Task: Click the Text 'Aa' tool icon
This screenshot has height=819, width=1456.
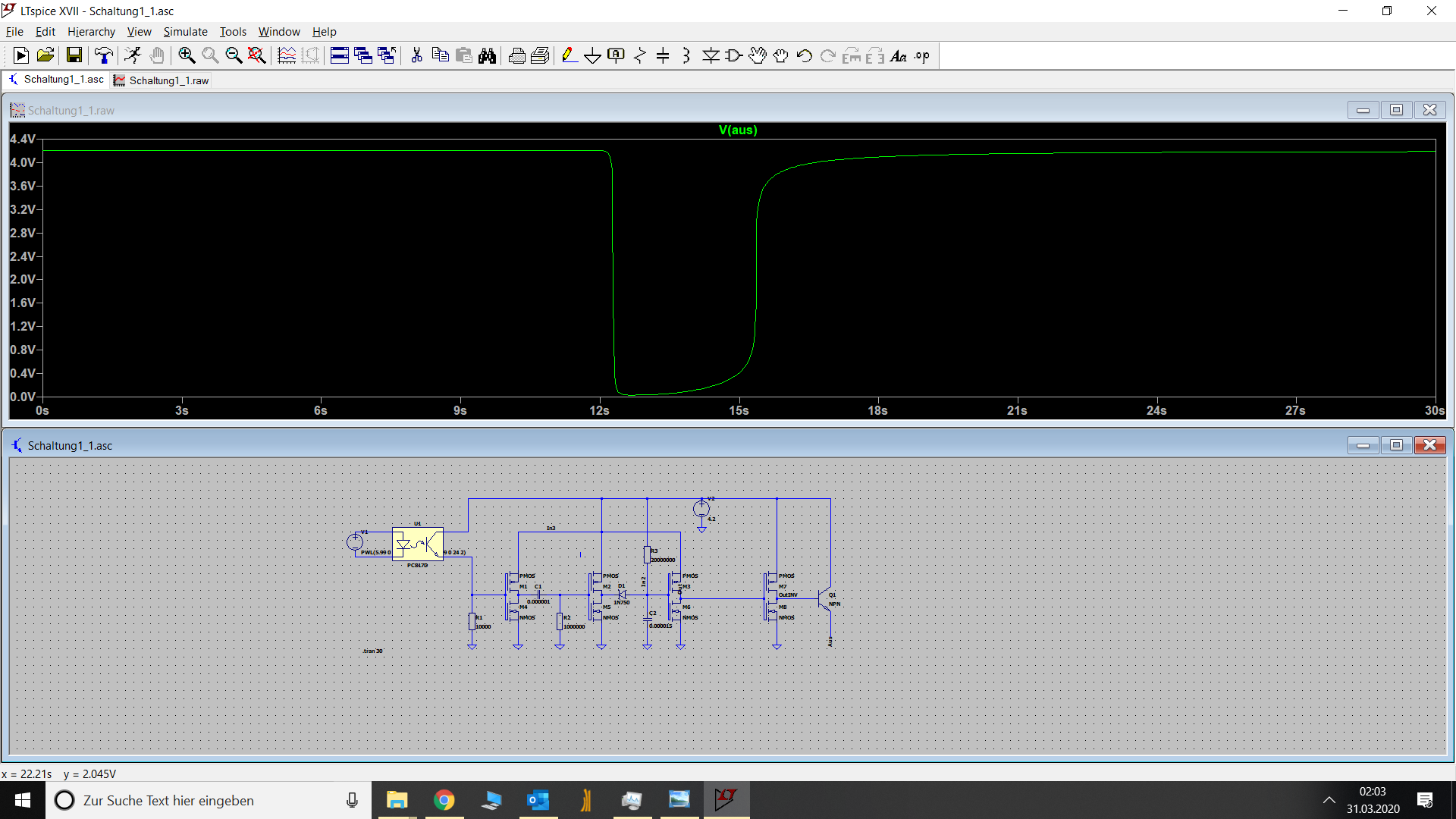Action: click(899, 55)
